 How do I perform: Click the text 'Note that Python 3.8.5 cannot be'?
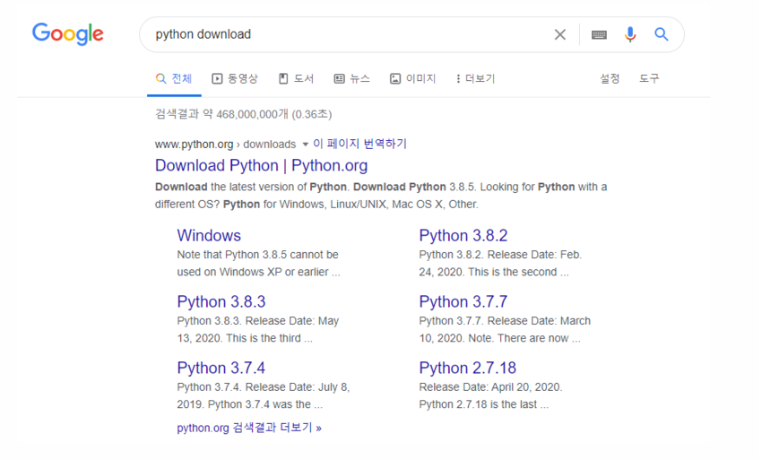coord(258,255)
